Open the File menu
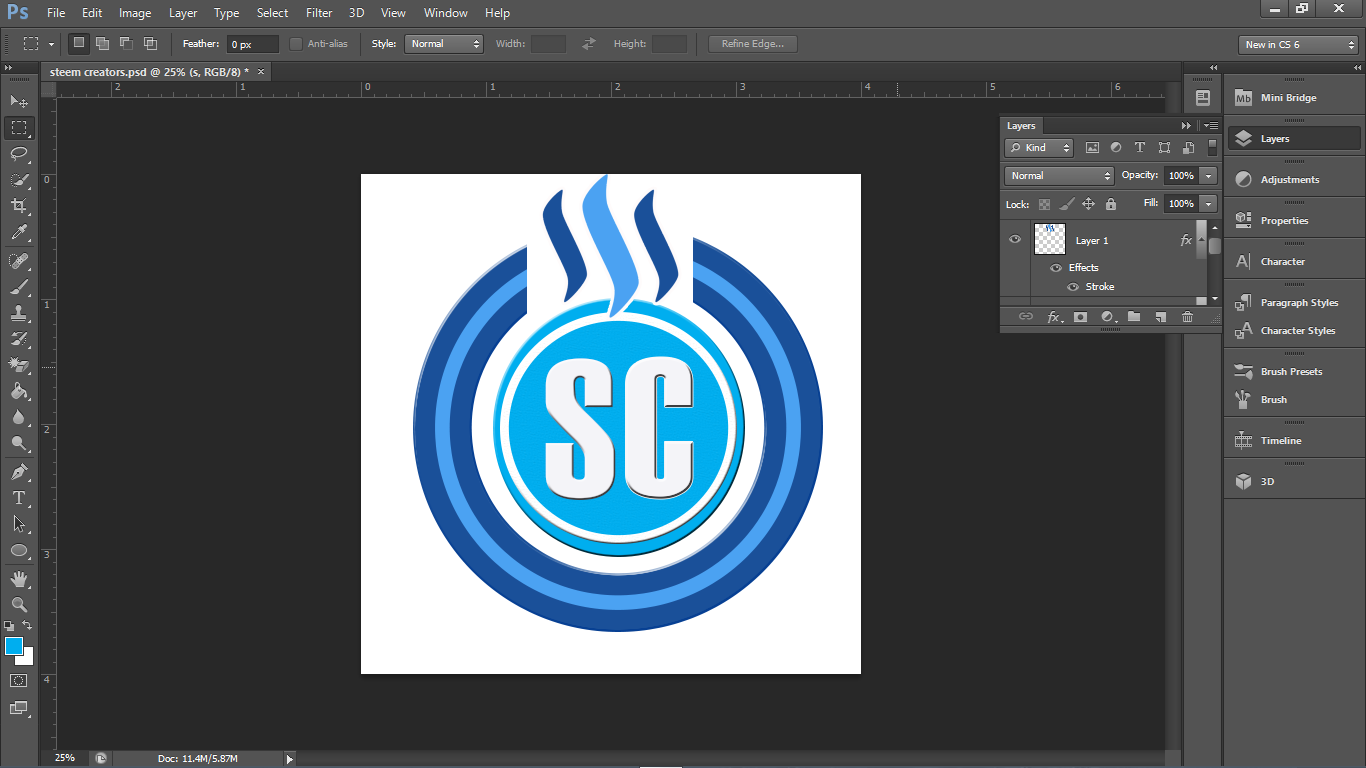This screenshot has height=768, width=1366. (x=56, y=13)
